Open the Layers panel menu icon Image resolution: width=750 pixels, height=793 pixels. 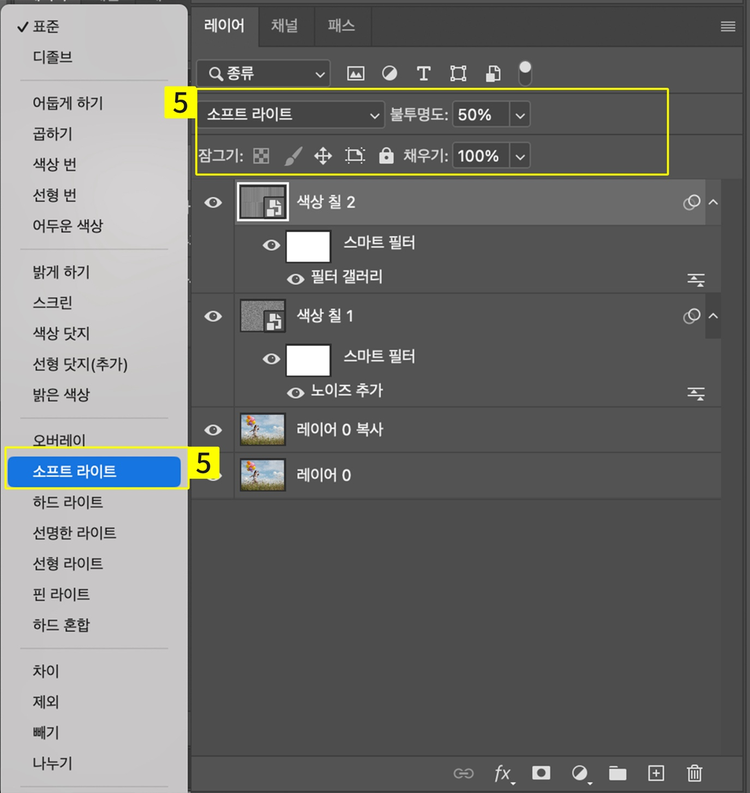[x=728, y=26]
